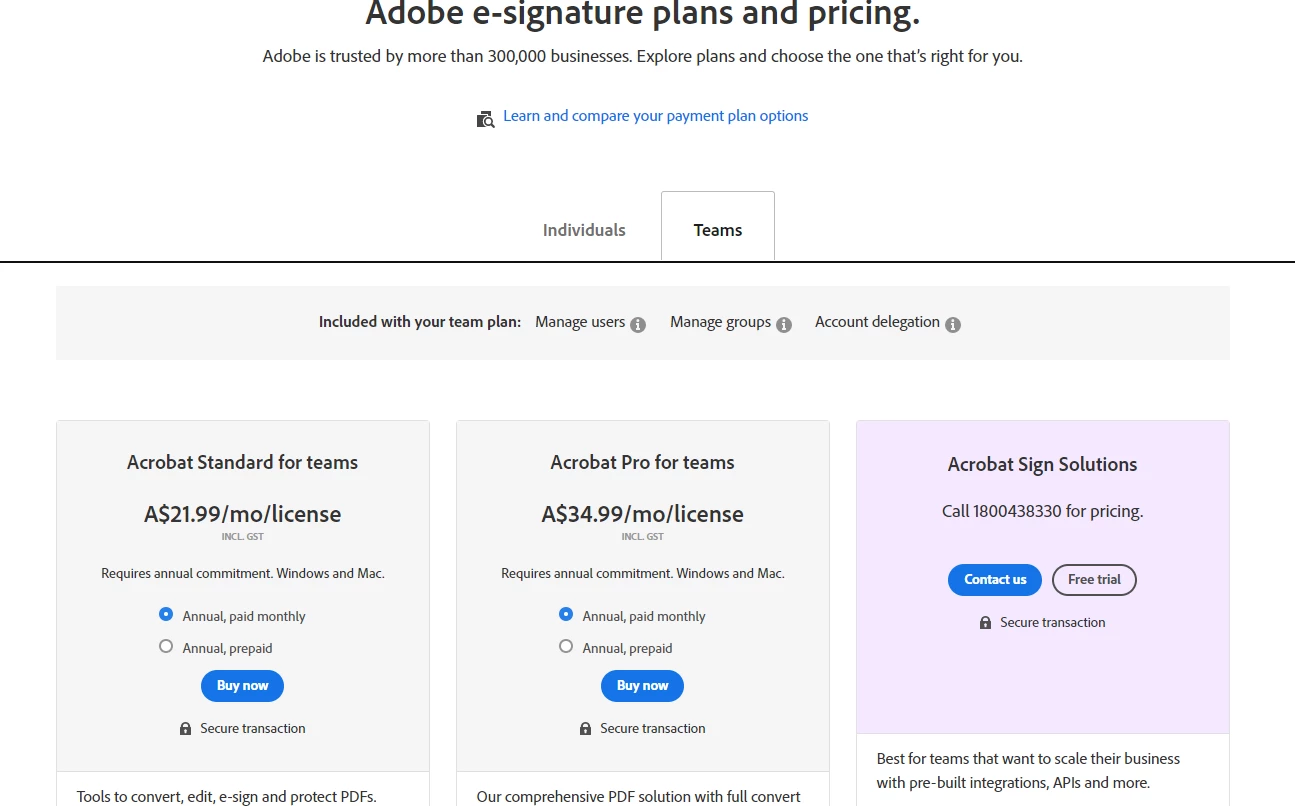Select Annual, prepaid for Acrobat Standard
This screenshot has height=806, width=1295.
click(166, 646)
